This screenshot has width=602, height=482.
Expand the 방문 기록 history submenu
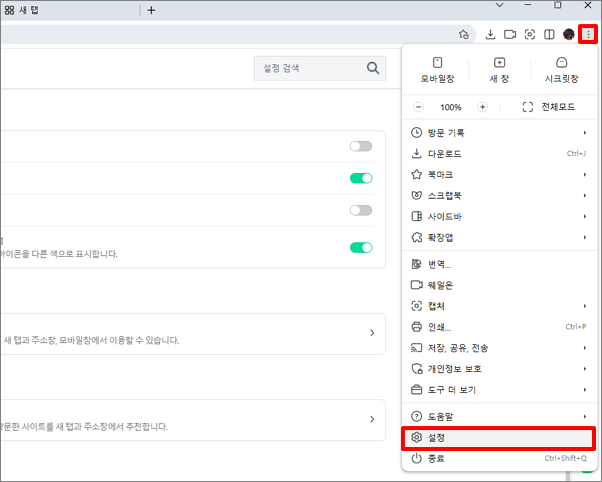[499, 133]
